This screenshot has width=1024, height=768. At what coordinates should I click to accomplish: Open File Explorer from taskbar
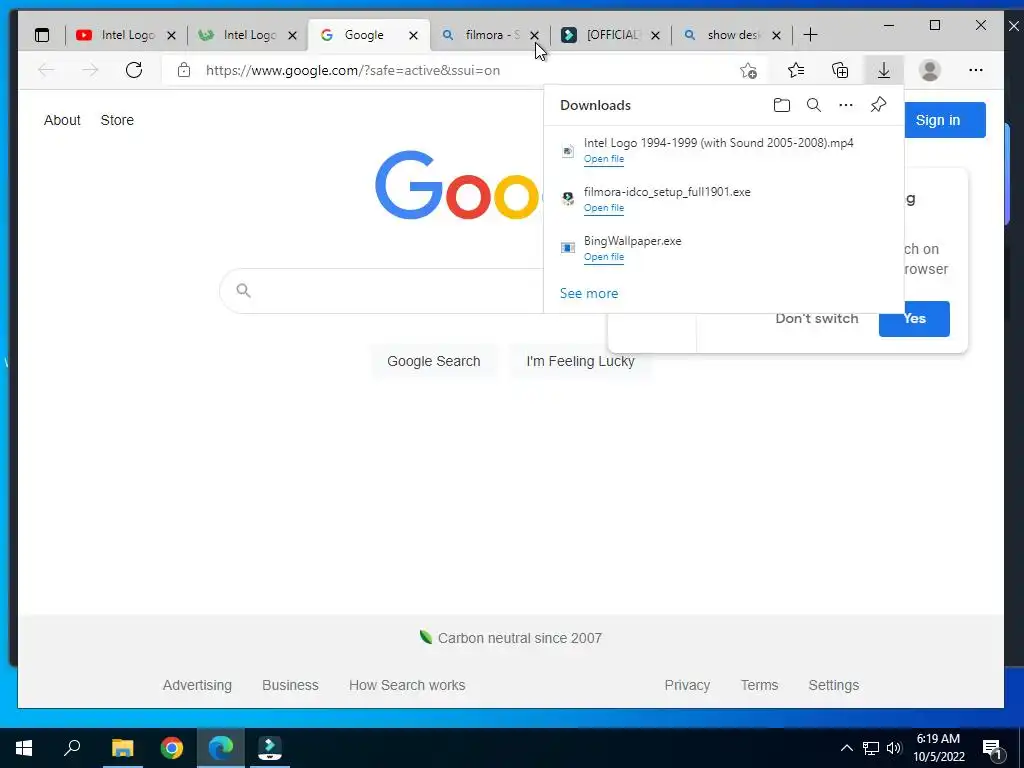122,748
